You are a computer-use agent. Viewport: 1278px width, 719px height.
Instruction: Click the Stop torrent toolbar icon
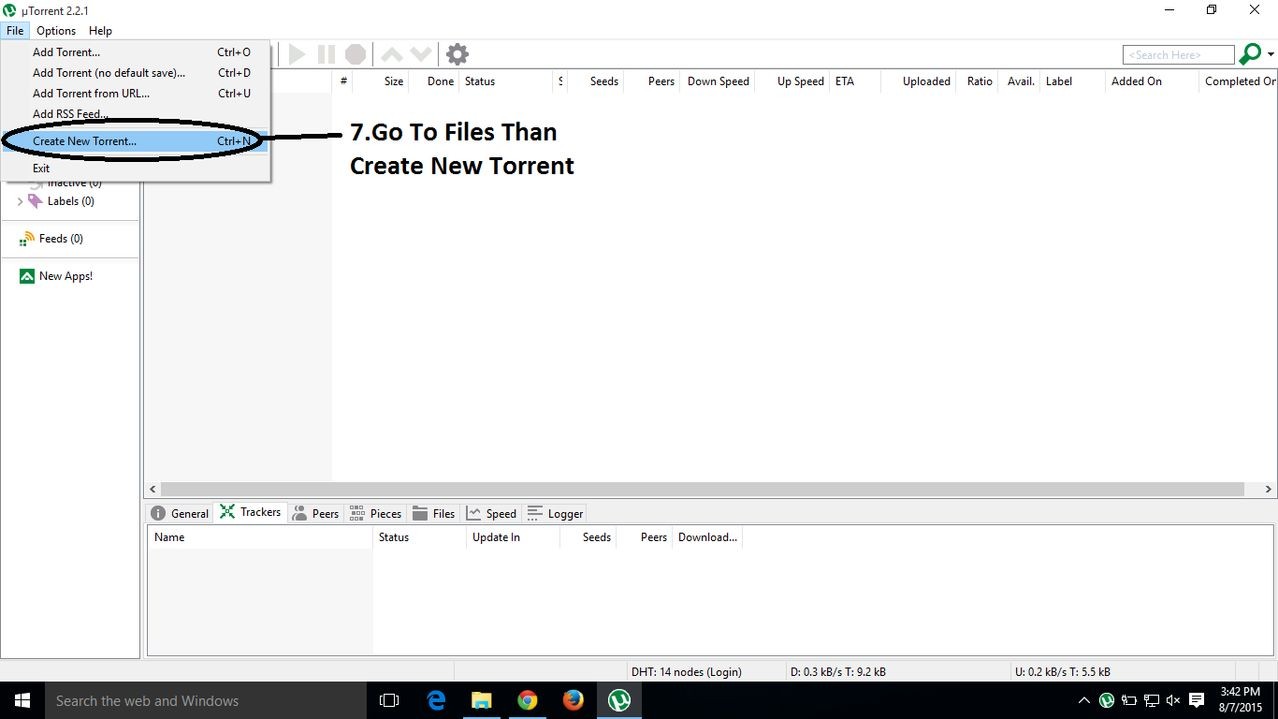click(355, 54)
